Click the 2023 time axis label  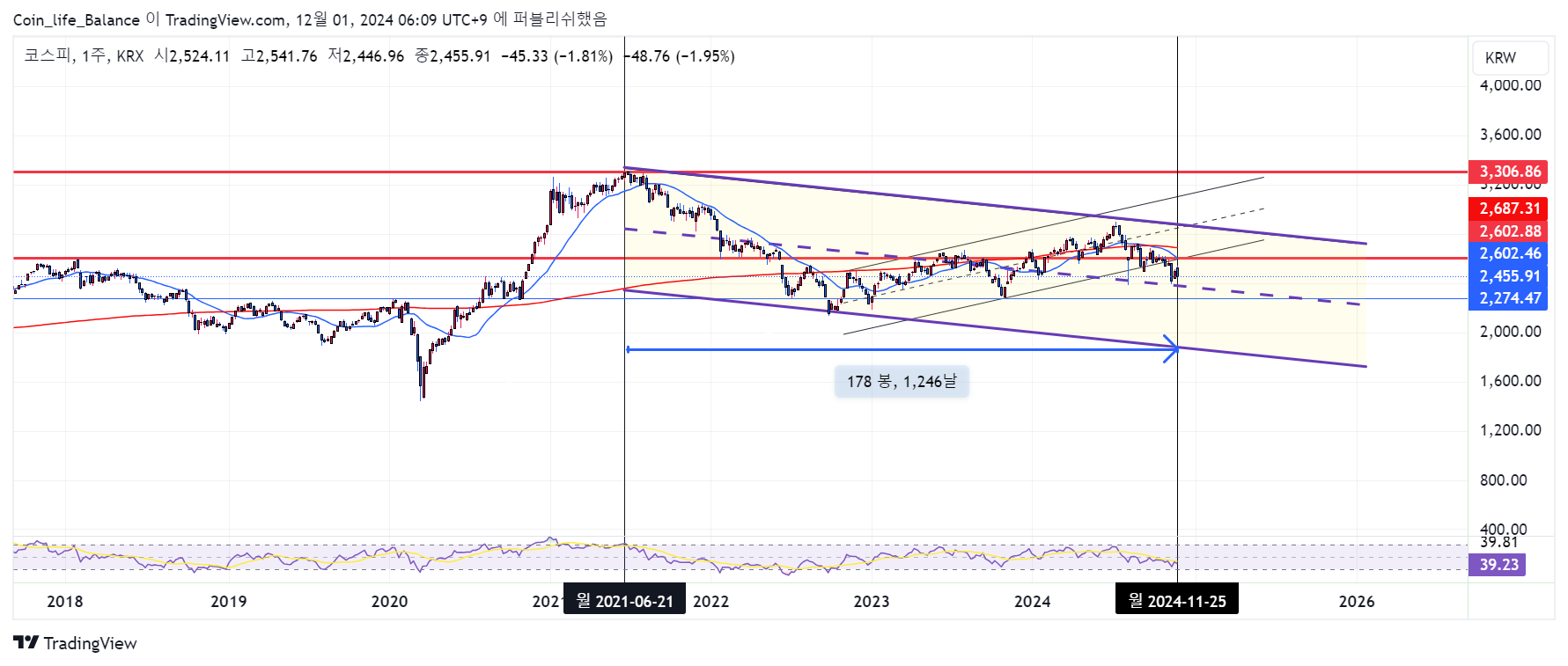(x=872, y=602)
